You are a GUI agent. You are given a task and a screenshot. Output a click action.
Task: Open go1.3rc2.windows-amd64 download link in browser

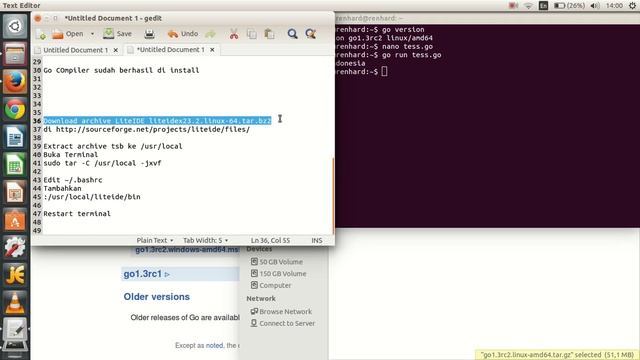[187, 250]
